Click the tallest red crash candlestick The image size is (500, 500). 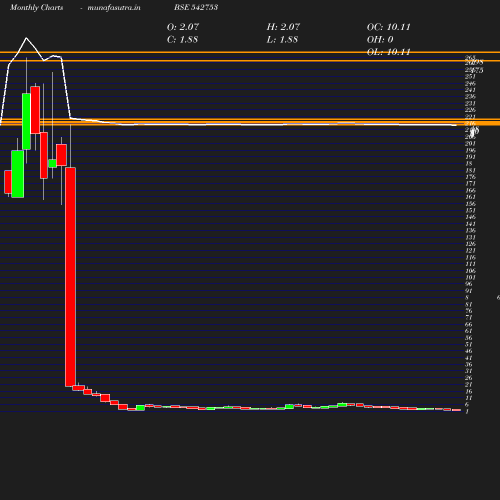[70, 277]
